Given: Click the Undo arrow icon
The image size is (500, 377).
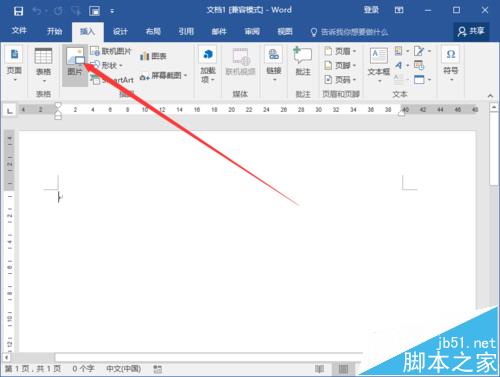Looking at the screenshot, I should [x=36, y=11].
